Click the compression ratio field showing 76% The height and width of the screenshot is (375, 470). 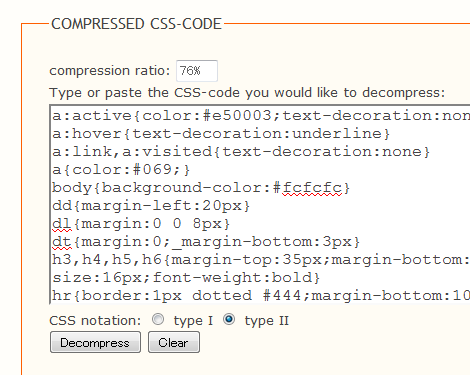pos(197,71)
